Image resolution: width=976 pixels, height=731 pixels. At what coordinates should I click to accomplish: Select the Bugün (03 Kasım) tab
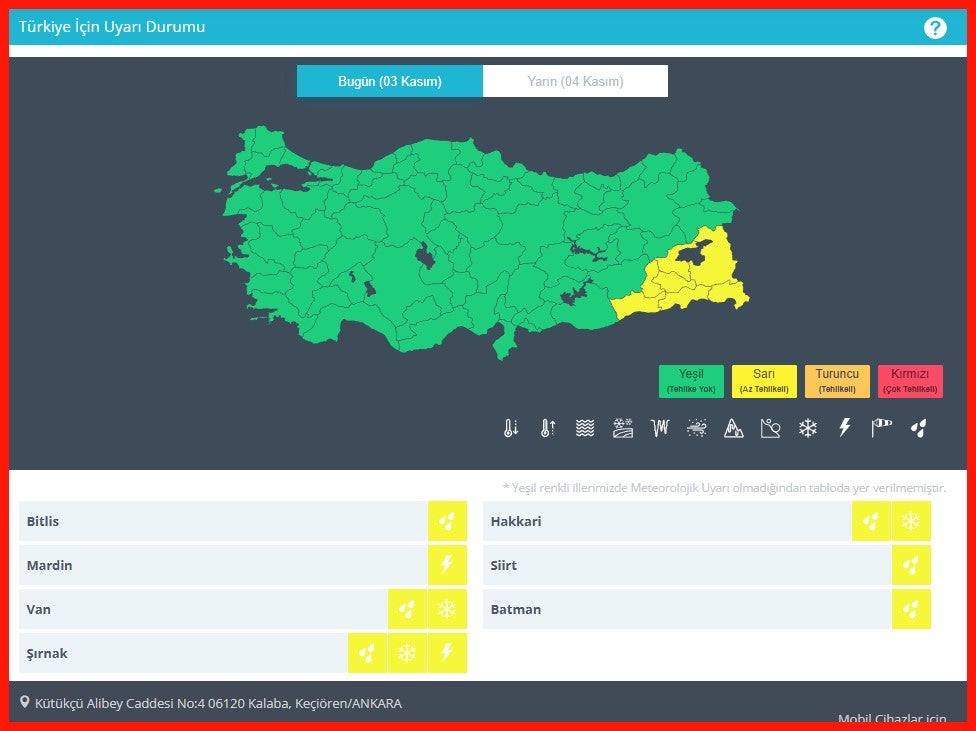pyautogui.click(x=390, y=81)
